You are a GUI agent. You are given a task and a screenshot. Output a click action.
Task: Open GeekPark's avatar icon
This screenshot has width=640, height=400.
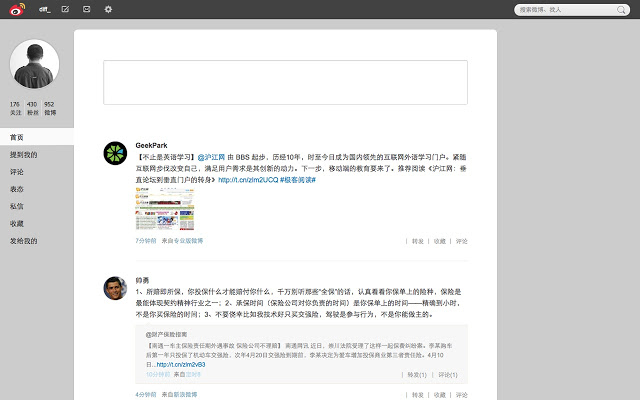pyautogui.click(x=115, y=153)
